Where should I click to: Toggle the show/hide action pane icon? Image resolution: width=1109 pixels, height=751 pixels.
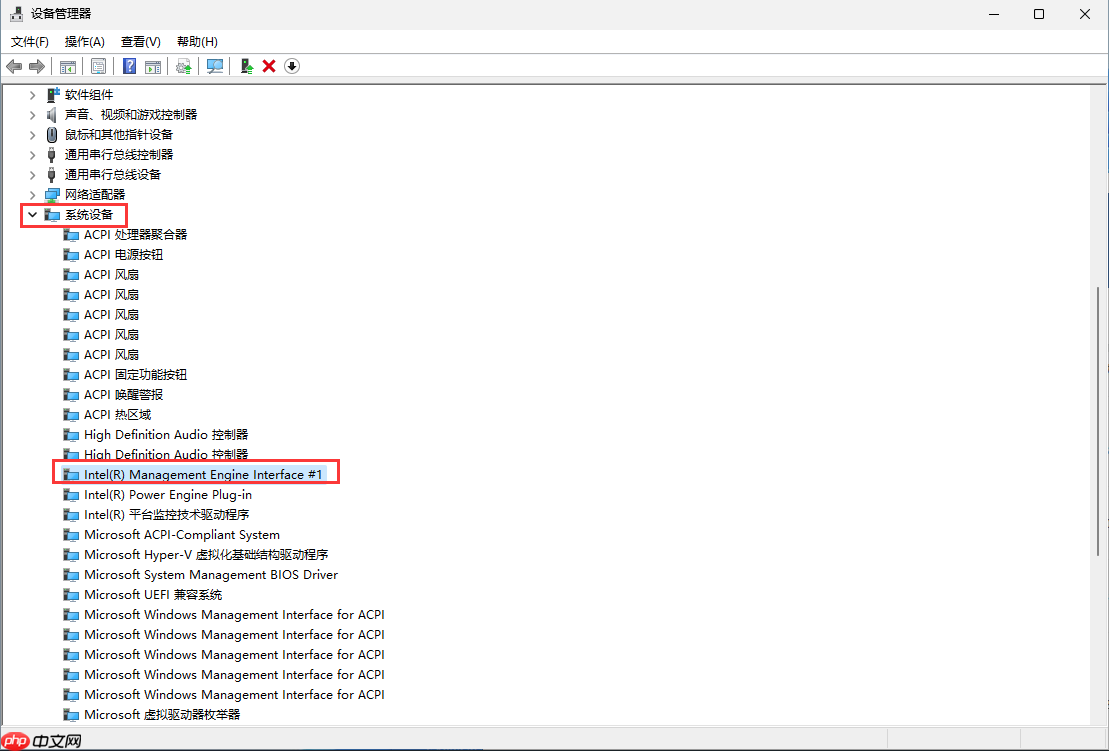[153, 66]
